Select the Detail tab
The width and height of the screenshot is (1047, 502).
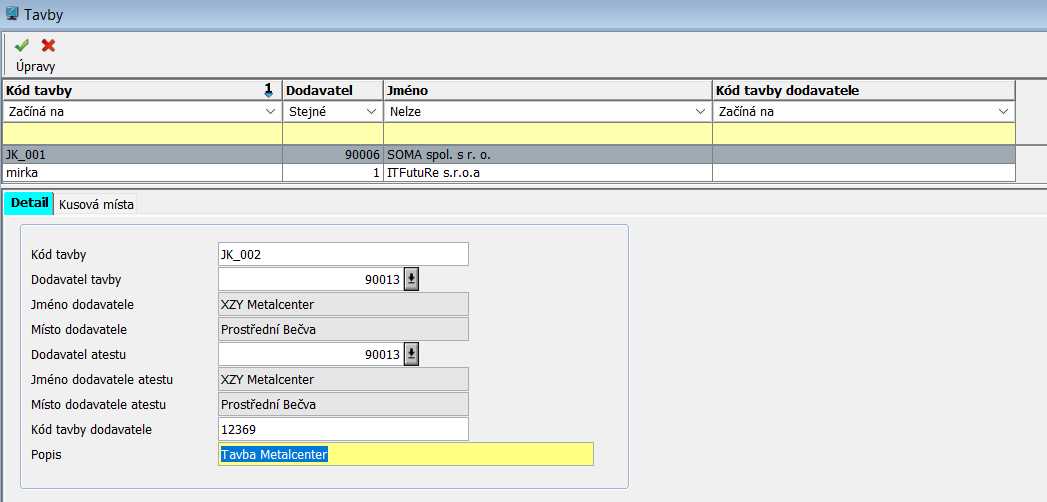click(x=29, y=203)
